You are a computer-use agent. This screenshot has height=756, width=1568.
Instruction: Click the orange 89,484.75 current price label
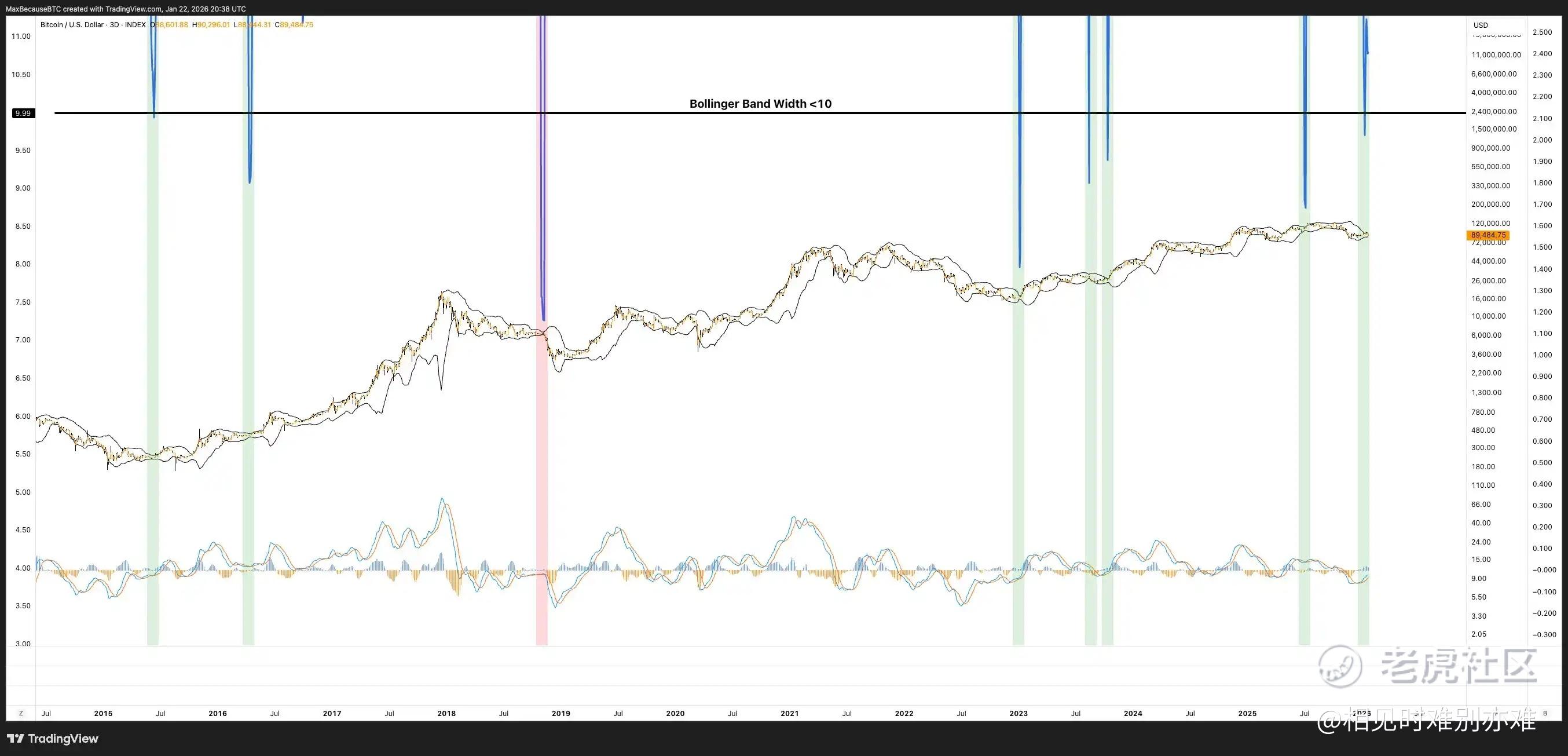click(x=1488, y=235)
